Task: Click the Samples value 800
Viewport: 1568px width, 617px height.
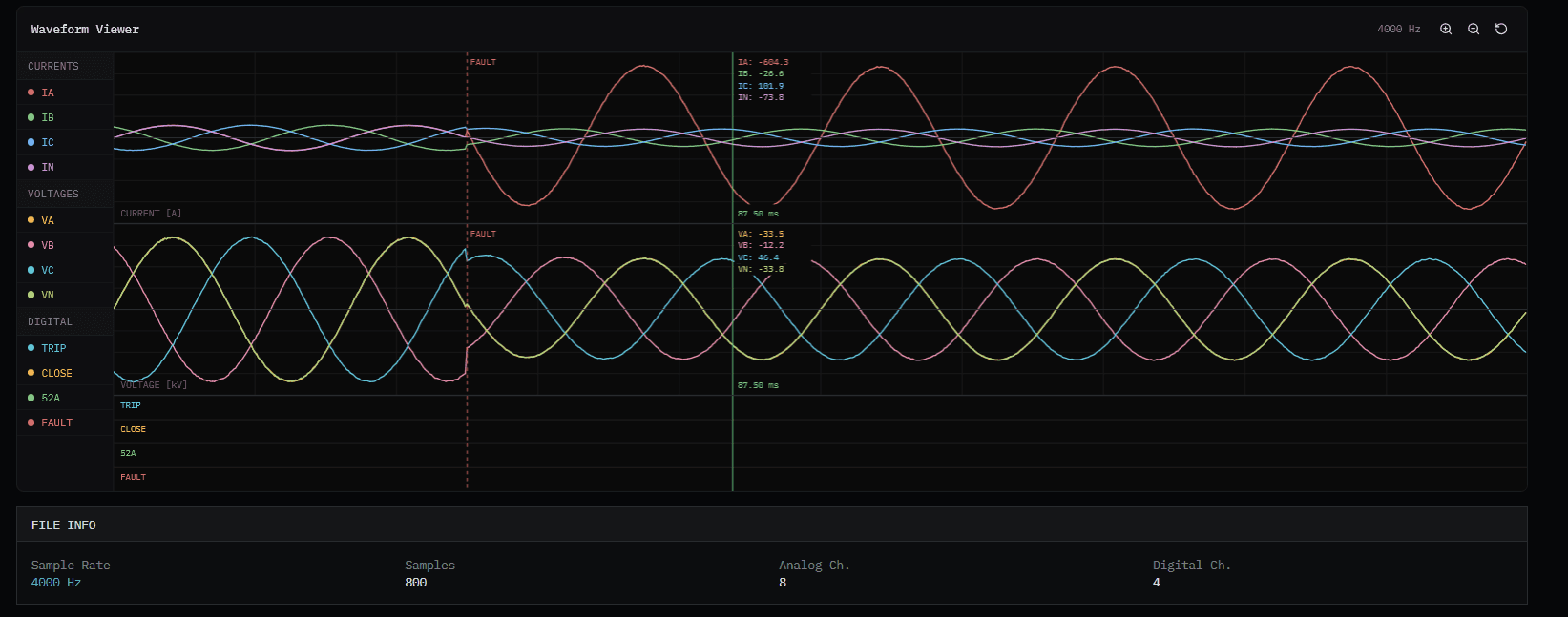Action: [416, 583]
